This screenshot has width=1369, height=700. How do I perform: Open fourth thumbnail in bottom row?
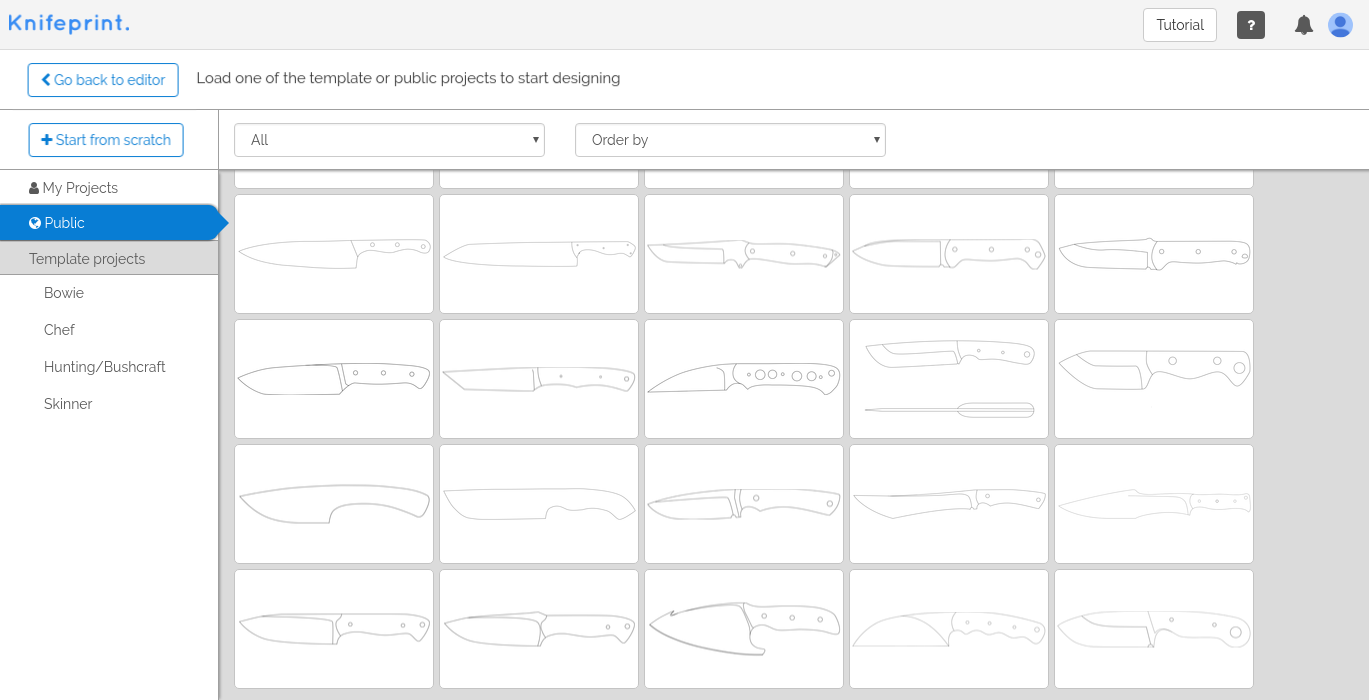coord(949,629)
